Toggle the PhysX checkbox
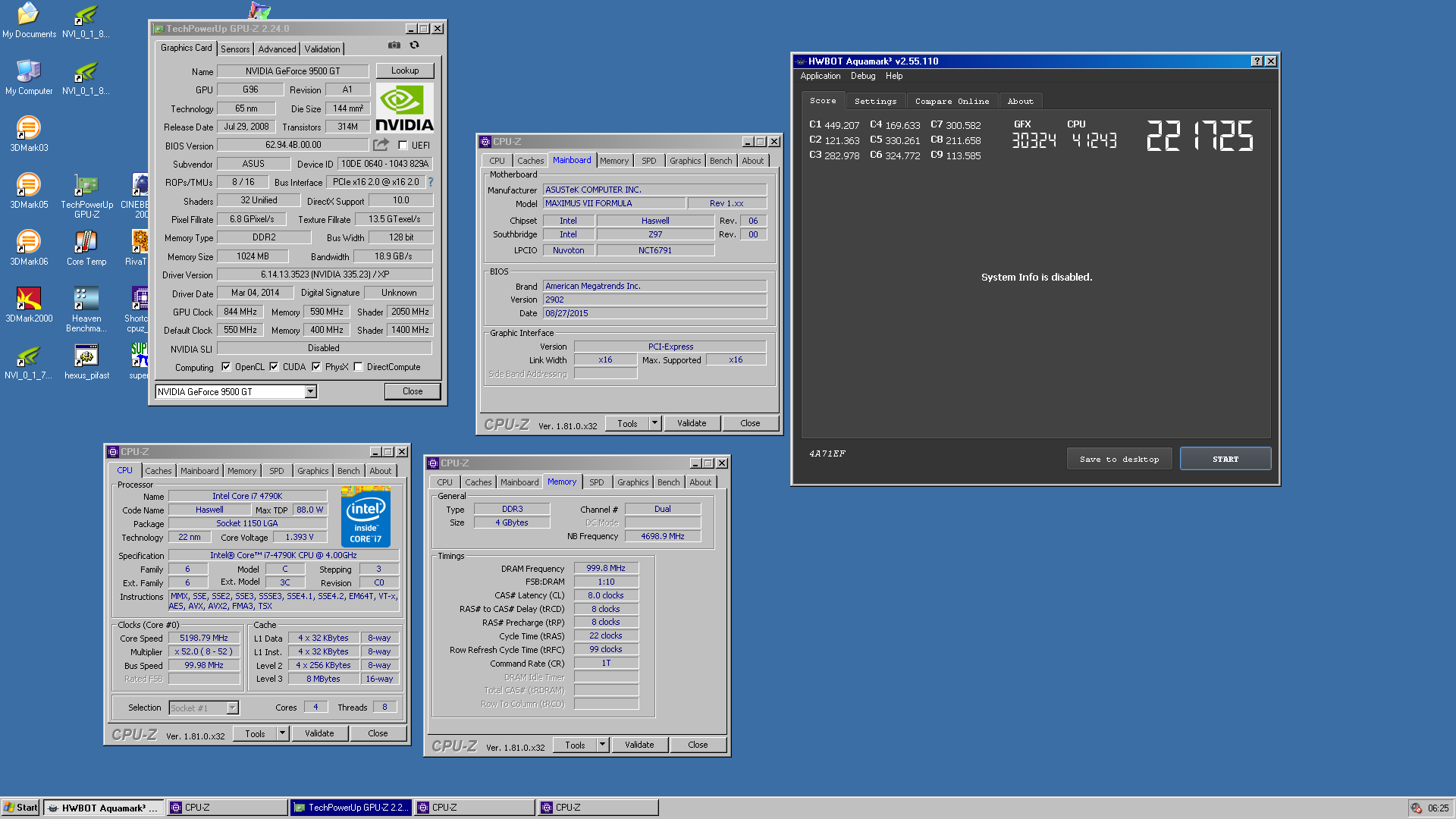This screenshot has width=1456, height=819. click(x=316, y=367)
